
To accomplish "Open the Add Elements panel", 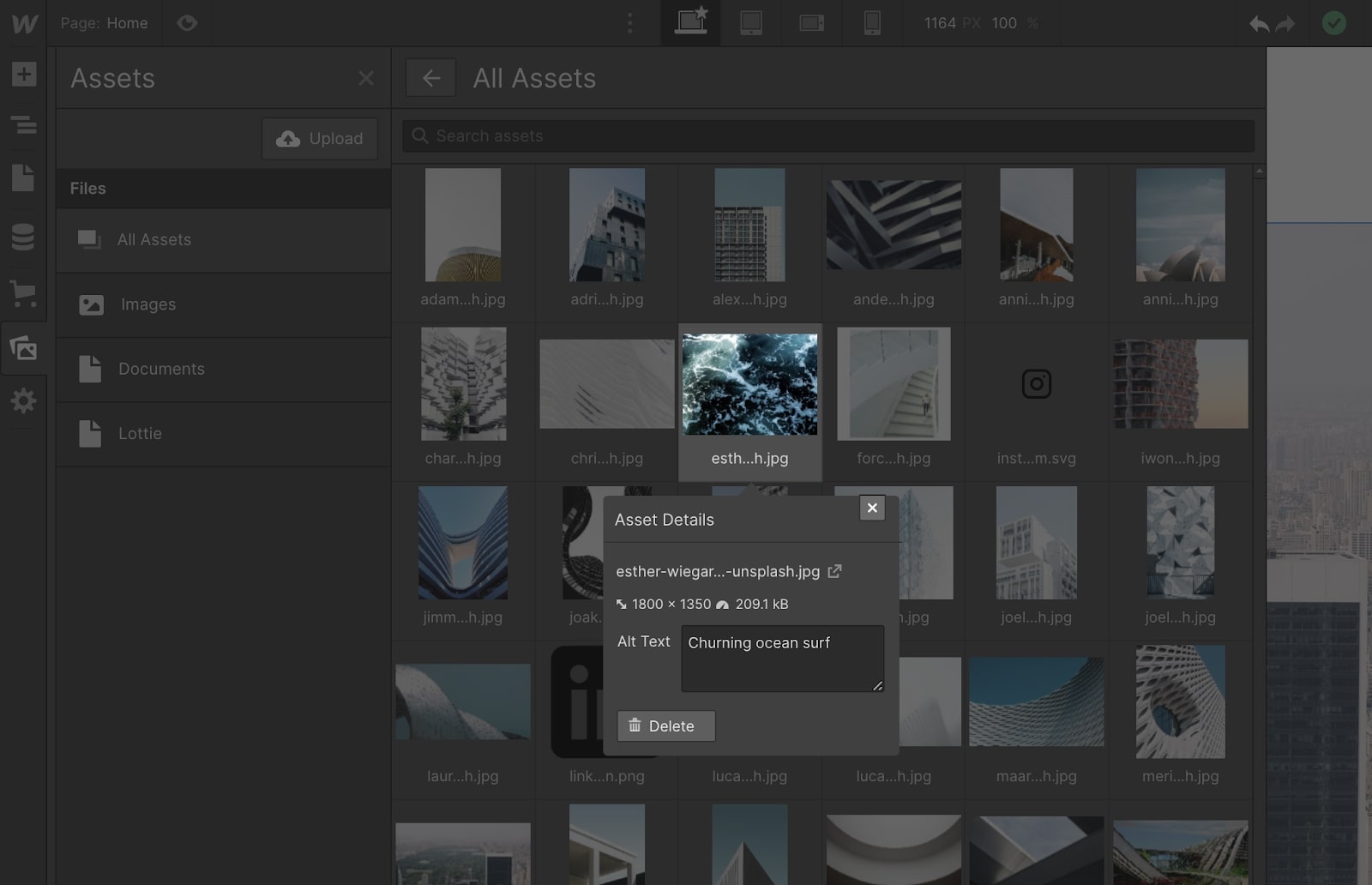I will pyautogui.click(x=24, y=75).
